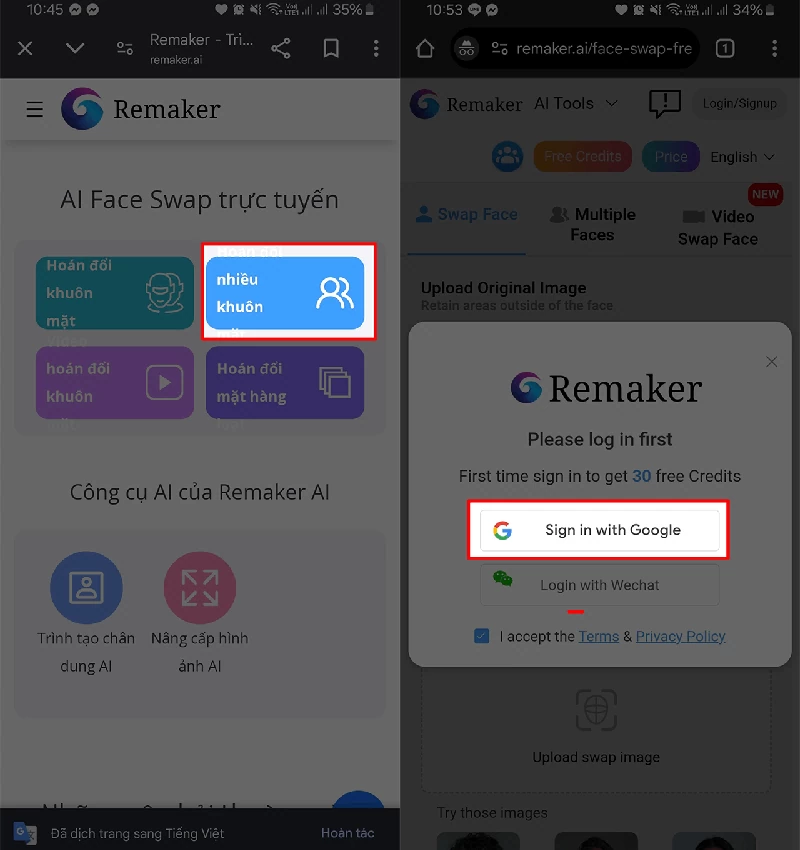Switch to the Video Swap Face tab
This screenshot has width=800, height=850.
click(x=718, y=227)
